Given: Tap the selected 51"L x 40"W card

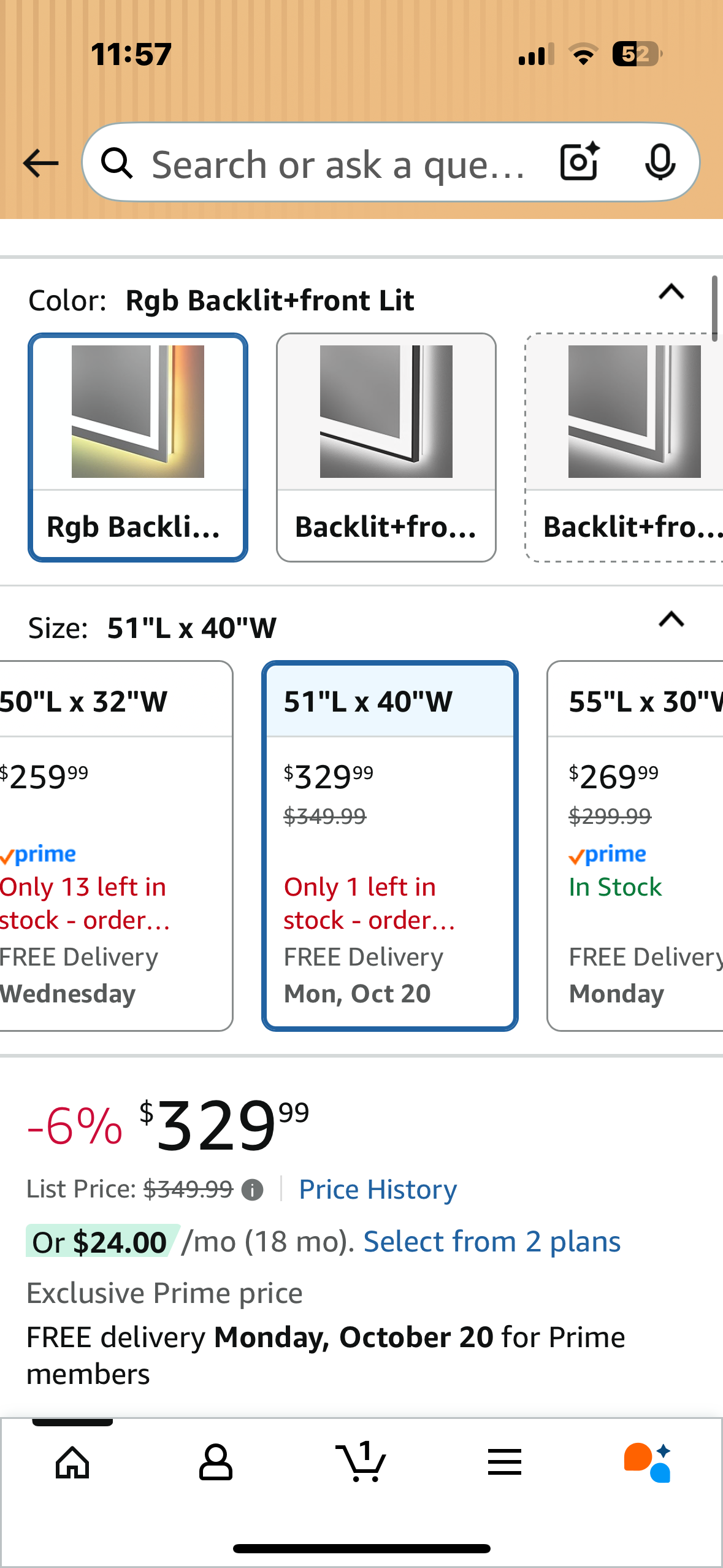Looking at the screenshot, I should point(390,845).
